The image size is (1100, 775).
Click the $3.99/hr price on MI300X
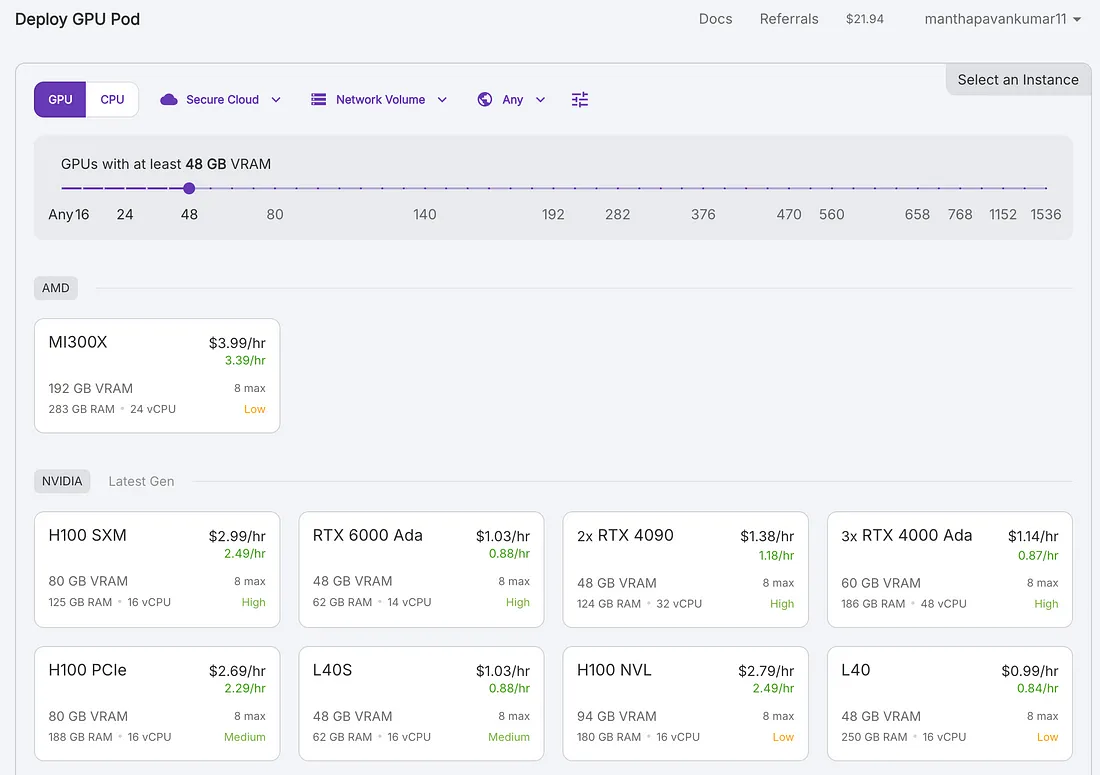click(237, 343)
